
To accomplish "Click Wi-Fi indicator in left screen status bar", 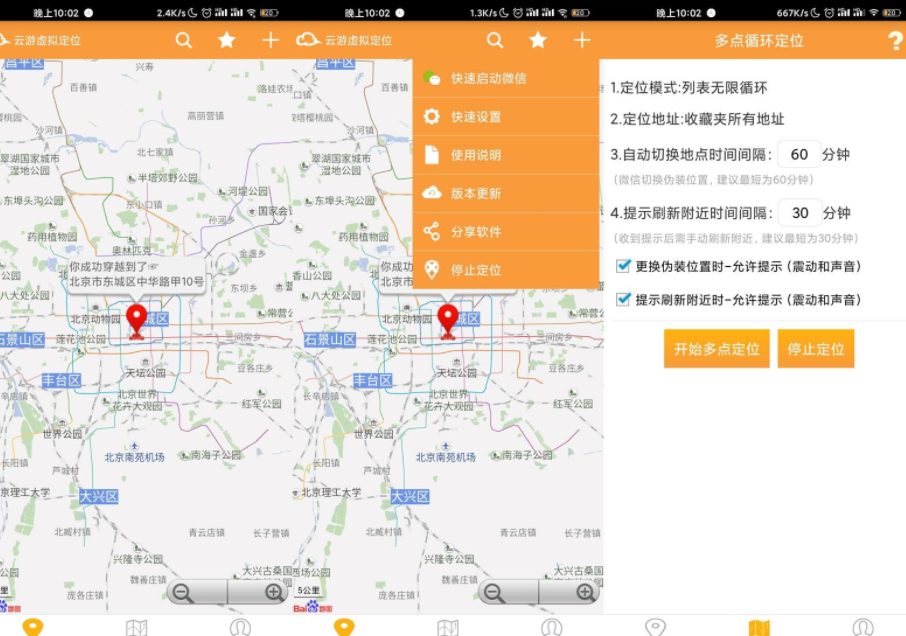I will coord(251,12).
